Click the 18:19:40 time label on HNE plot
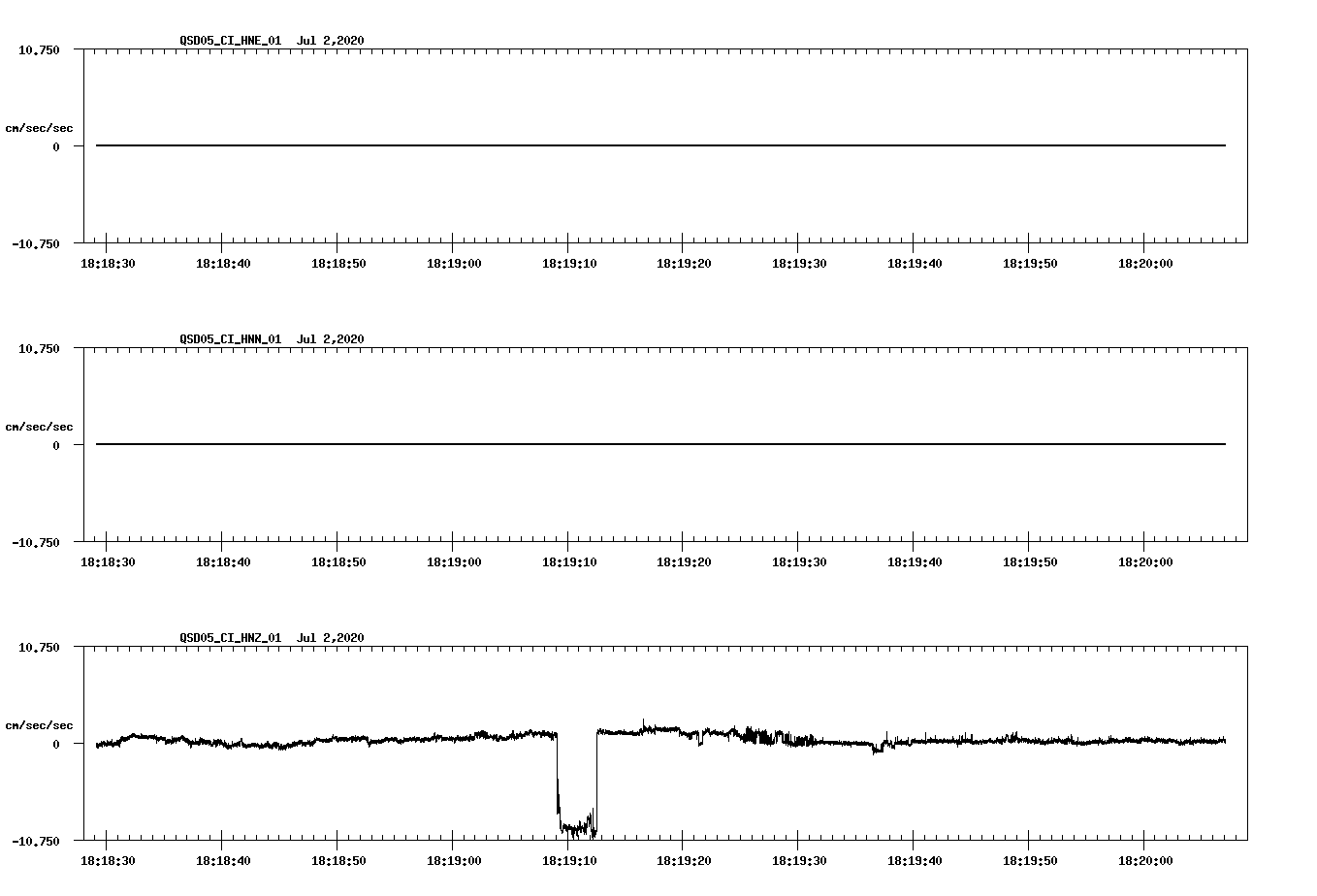Screen dimensions: 1317x896 pos(915,263)
